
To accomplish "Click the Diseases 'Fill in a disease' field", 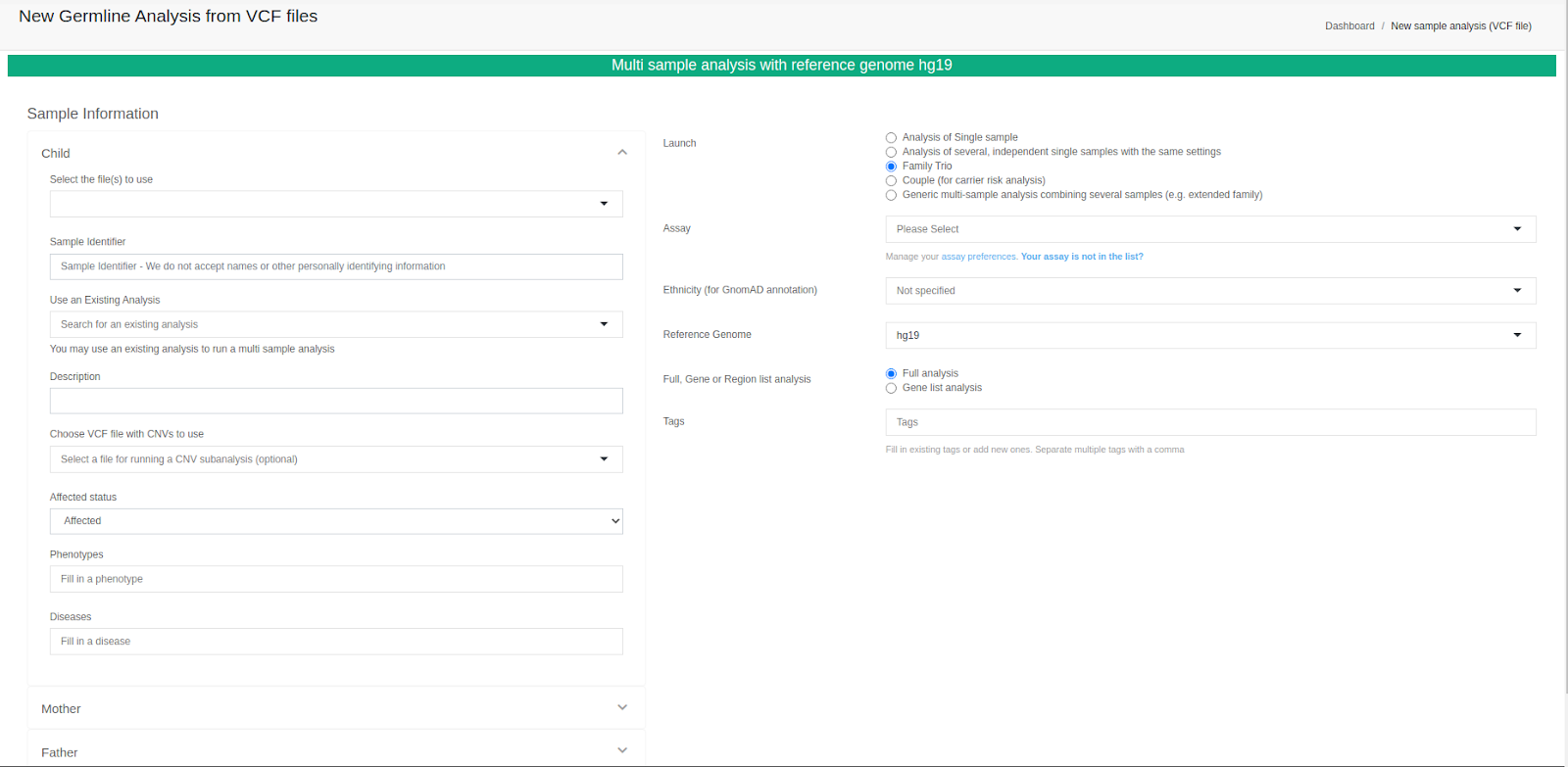I will 336,642.
